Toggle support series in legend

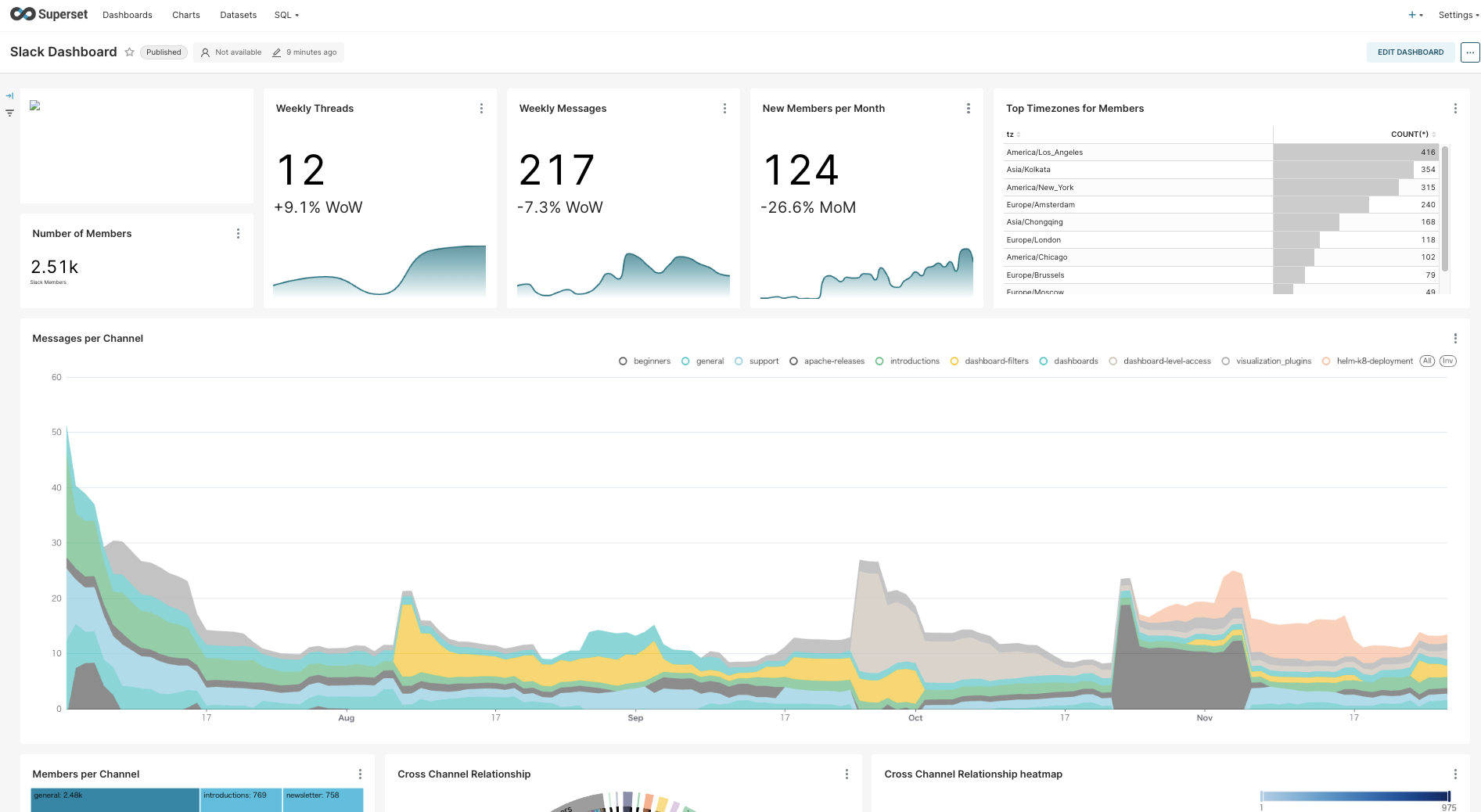pyautogui.click(x=757, y=361)
